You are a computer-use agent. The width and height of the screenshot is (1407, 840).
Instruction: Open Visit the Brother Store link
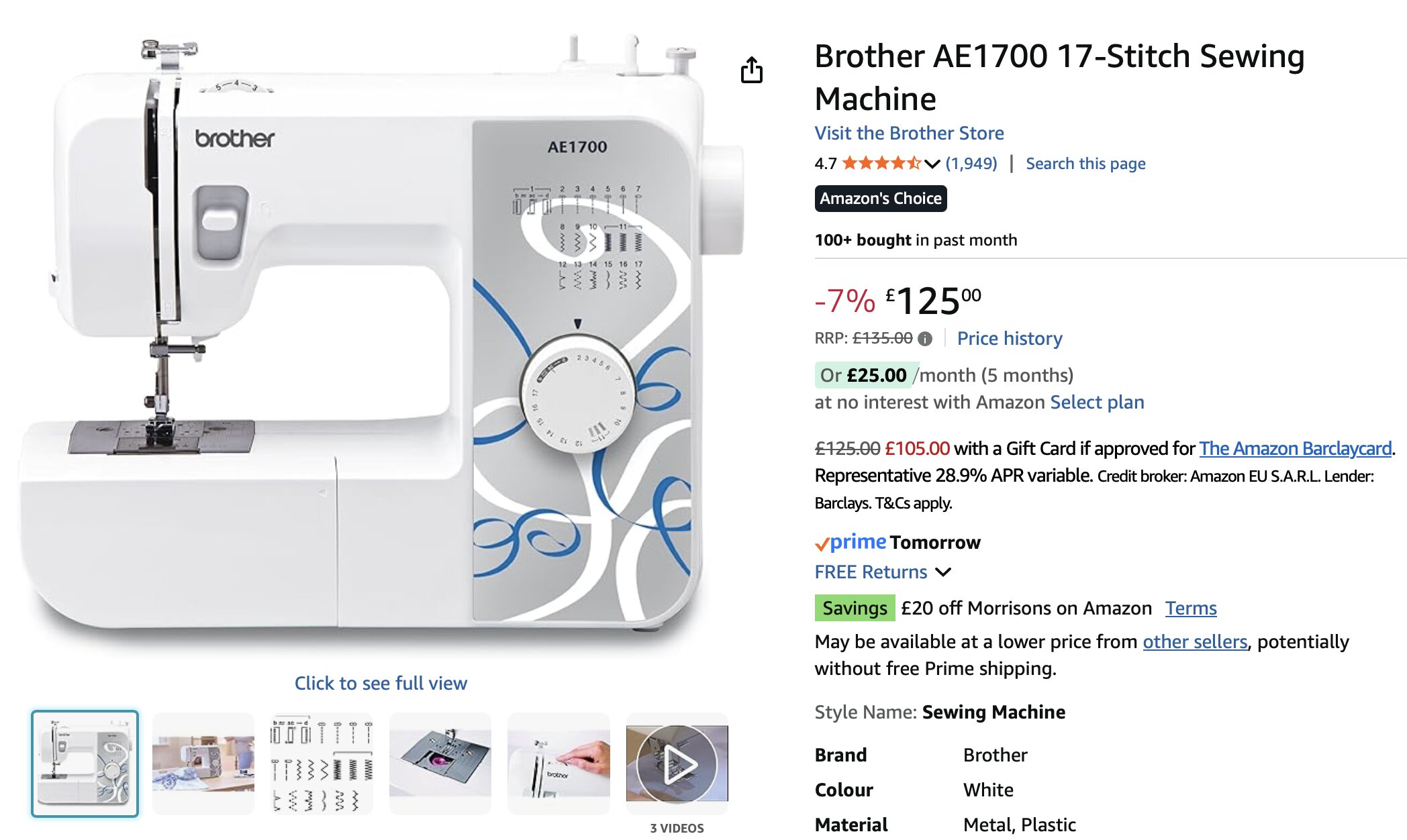[x=909, y=133]
